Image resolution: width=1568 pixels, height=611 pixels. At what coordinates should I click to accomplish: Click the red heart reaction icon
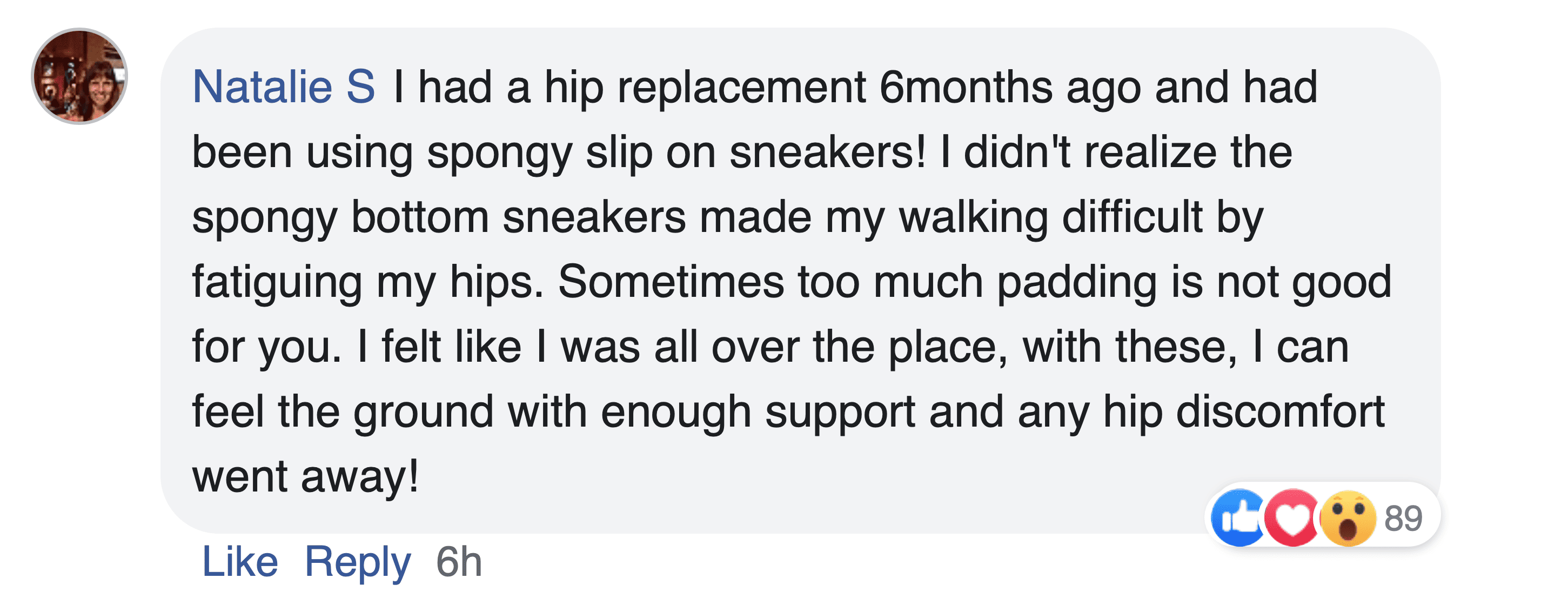1293,518
